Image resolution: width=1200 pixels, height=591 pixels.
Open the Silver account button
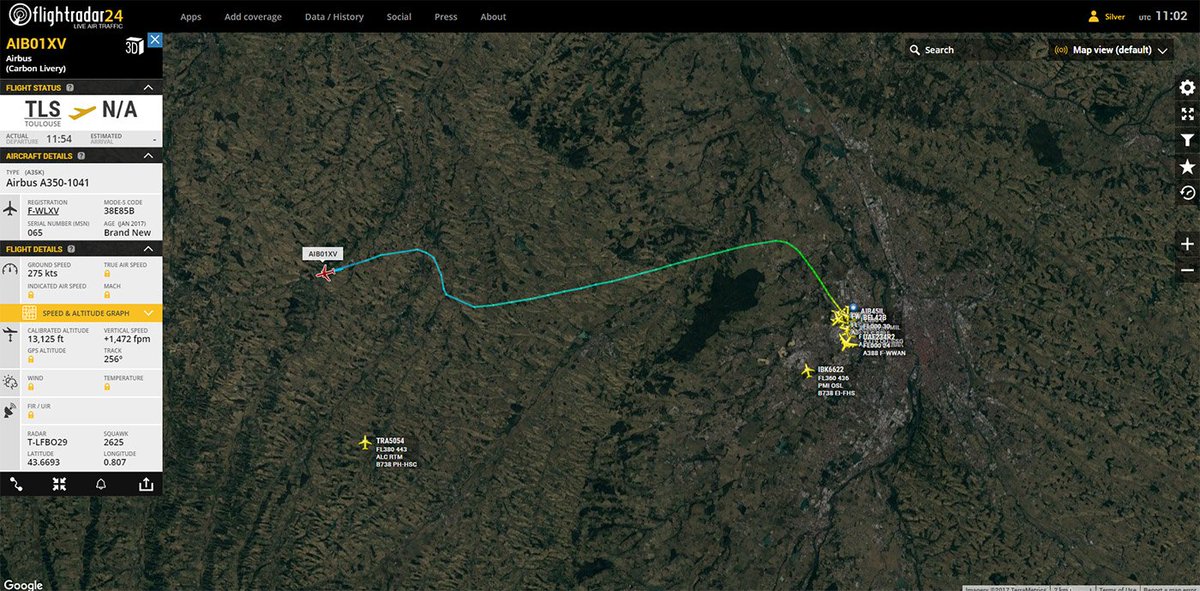pos(1106,17)
